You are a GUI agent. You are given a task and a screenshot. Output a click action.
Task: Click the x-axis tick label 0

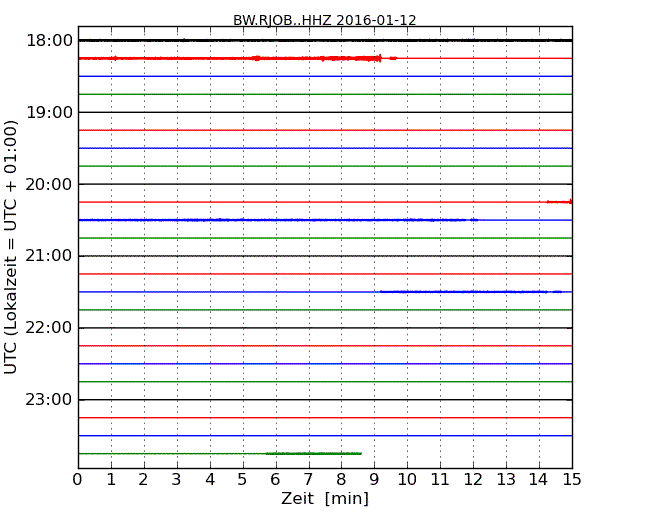click(78, 479)
